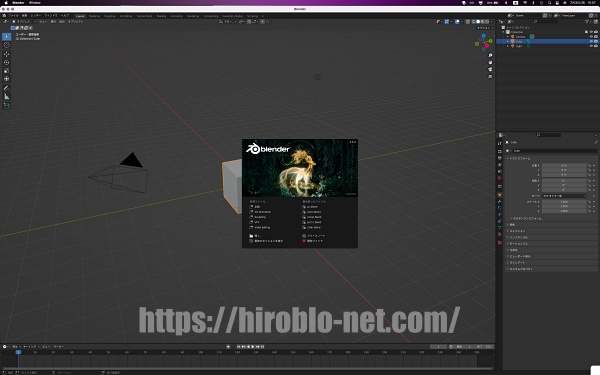Open the Animation workspace tab
Screen dimensions: 600x375
pos(176,16)
